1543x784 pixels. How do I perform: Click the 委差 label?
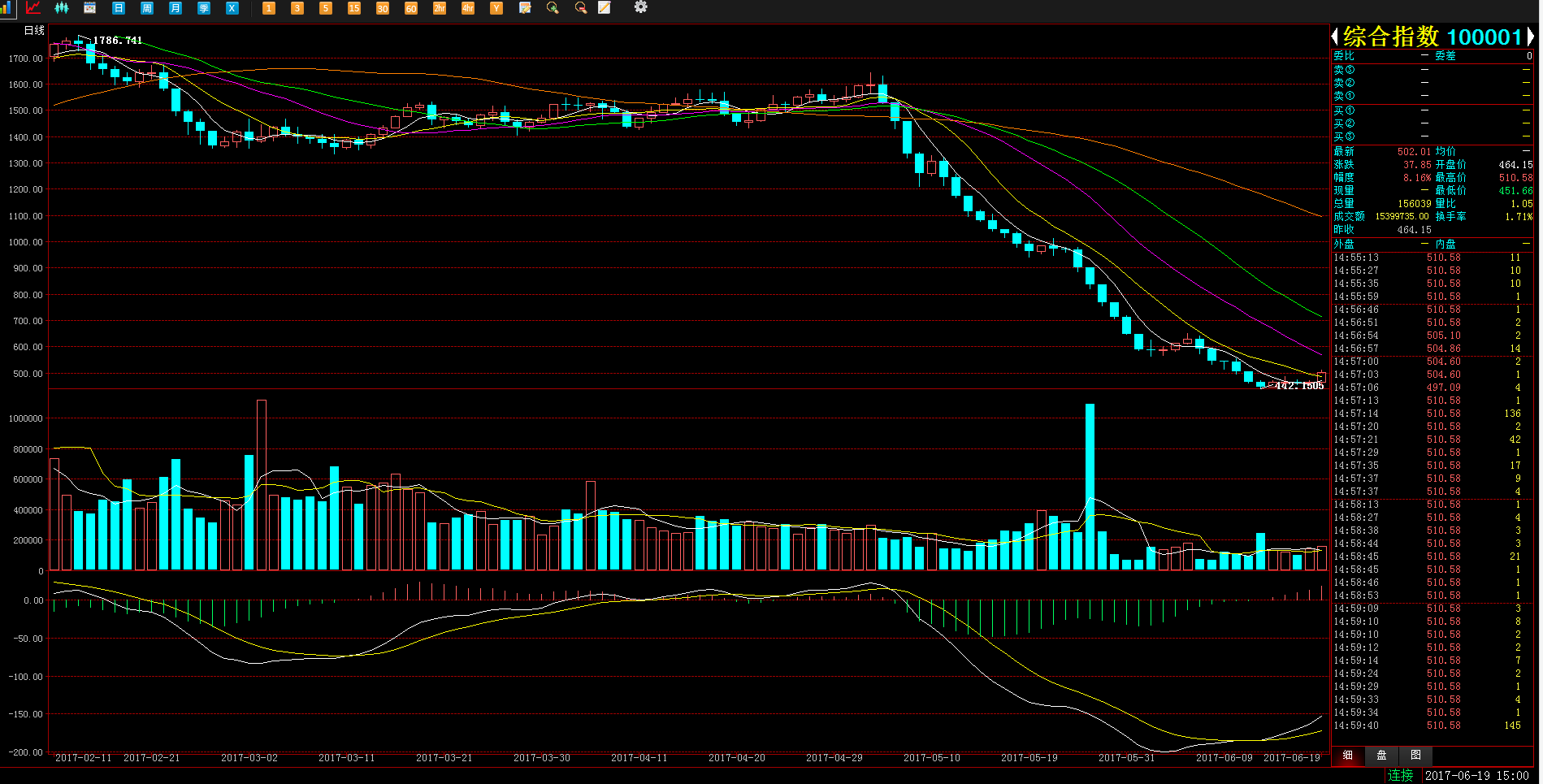[1445, 56]
